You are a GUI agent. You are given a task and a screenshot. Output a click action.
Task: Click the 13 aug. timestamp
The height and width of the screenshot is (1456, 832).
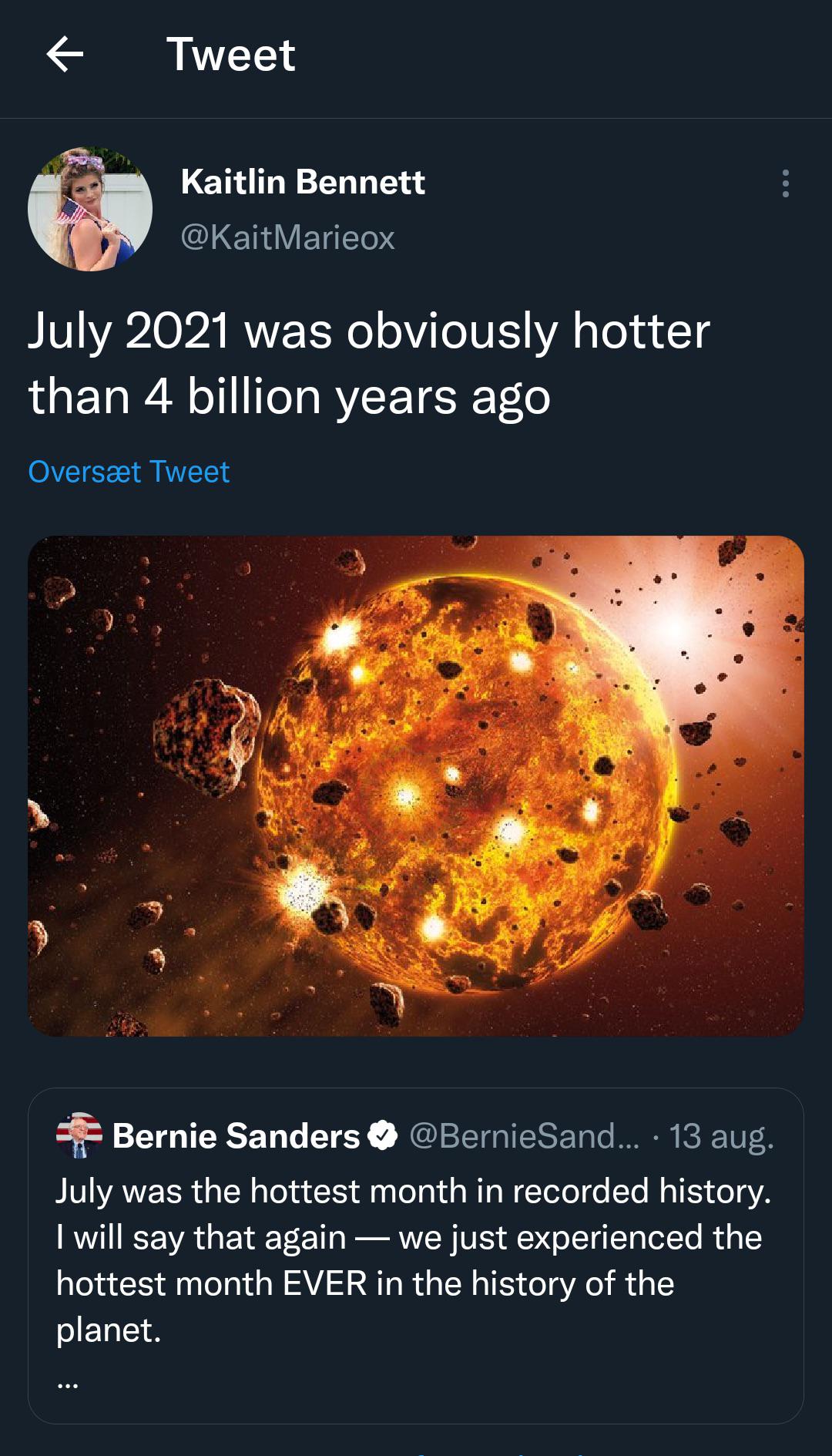[x=721, y=1135]
